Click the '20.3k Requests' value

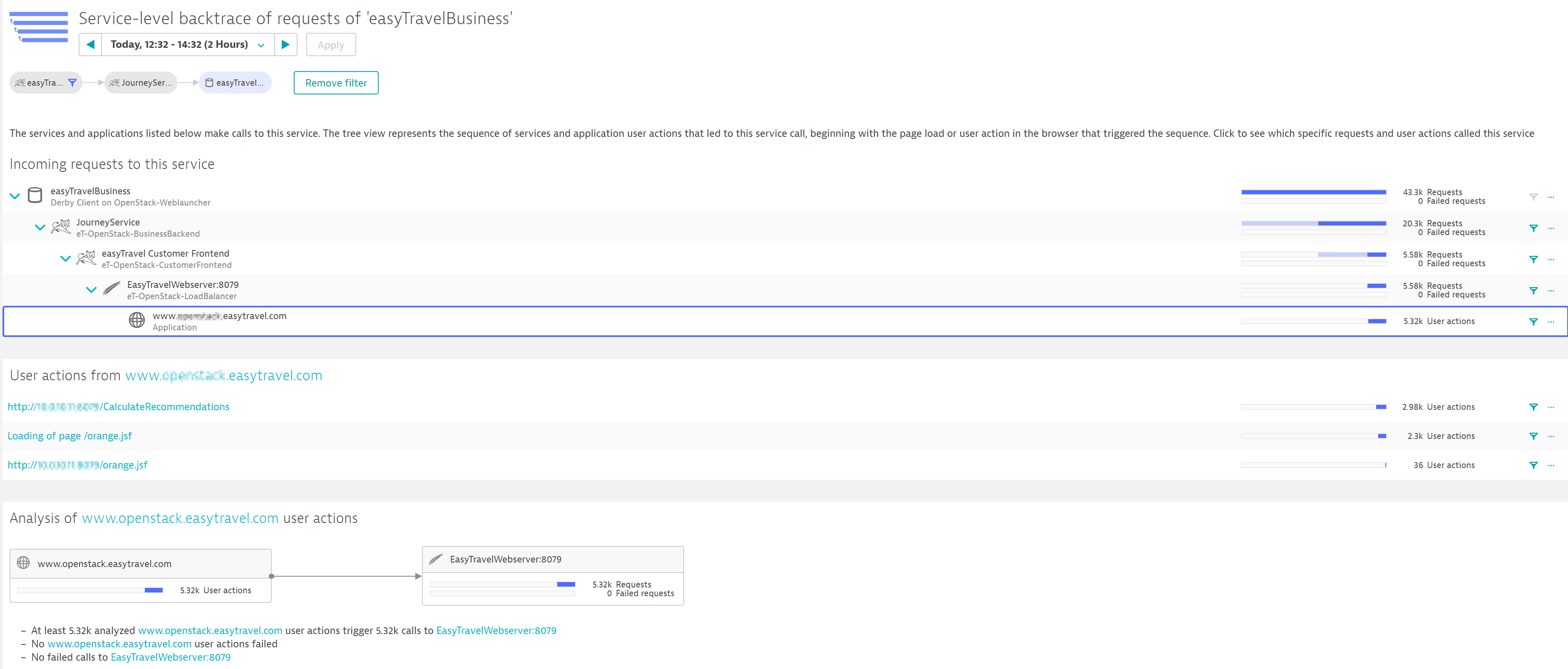(1432, 223)
